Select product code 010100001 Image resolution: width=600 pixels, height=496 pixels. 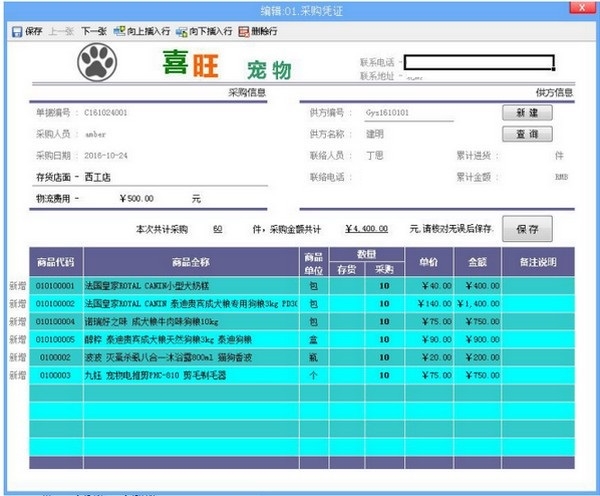pyautogui.click(x=55, y=286)
